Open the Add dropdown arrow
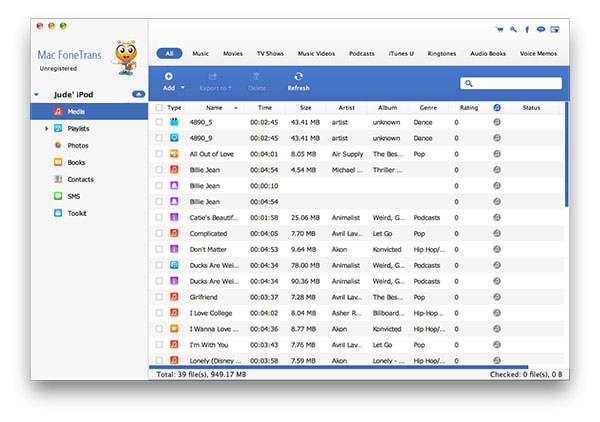Viewport: 600px width, 422px height. point(183,88)
